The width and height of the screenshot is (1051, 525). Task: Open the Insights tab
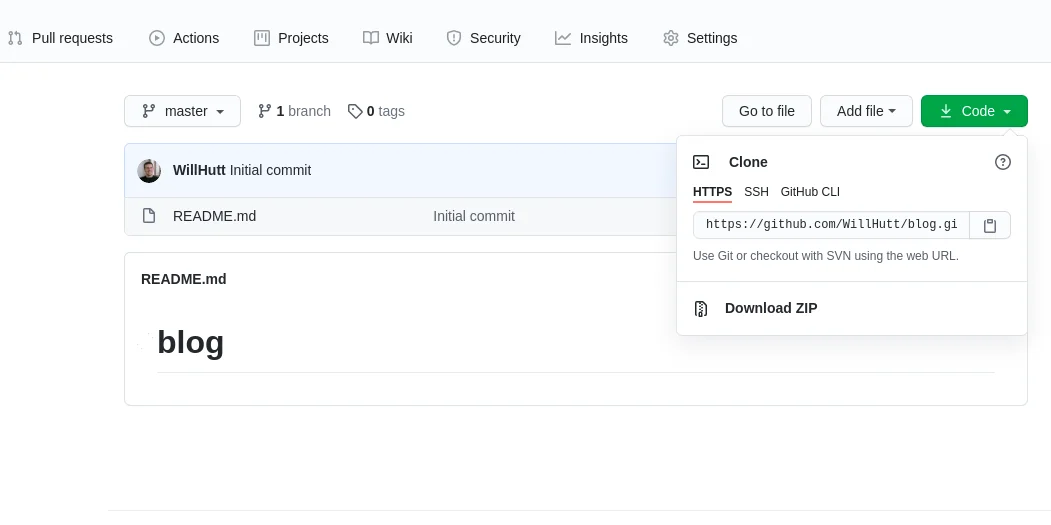pyautogui.click(x=591, y=38)
